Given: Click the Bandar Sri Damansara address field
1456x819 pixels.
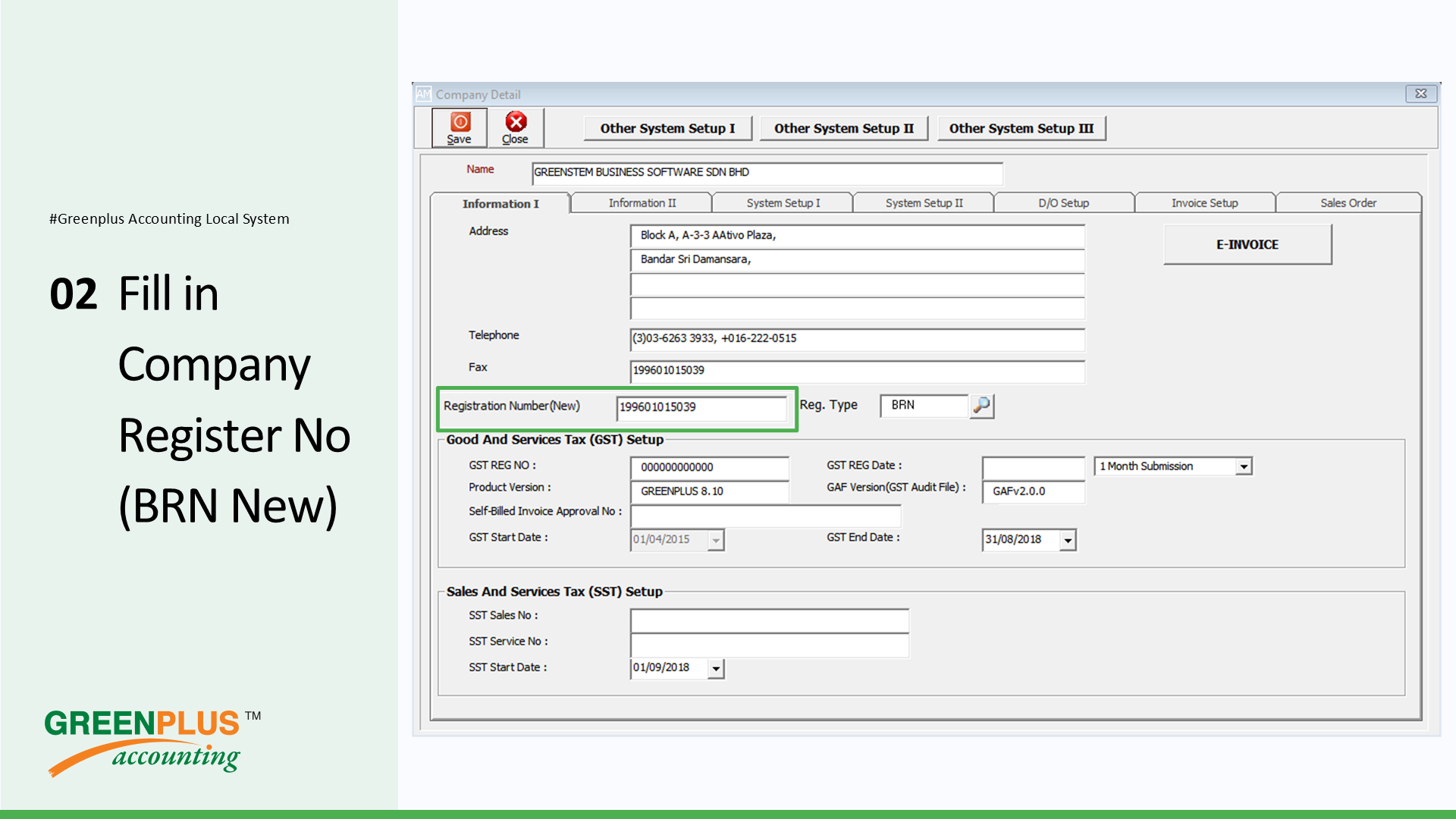Looking at the screenshot, I should pos(857,260).
